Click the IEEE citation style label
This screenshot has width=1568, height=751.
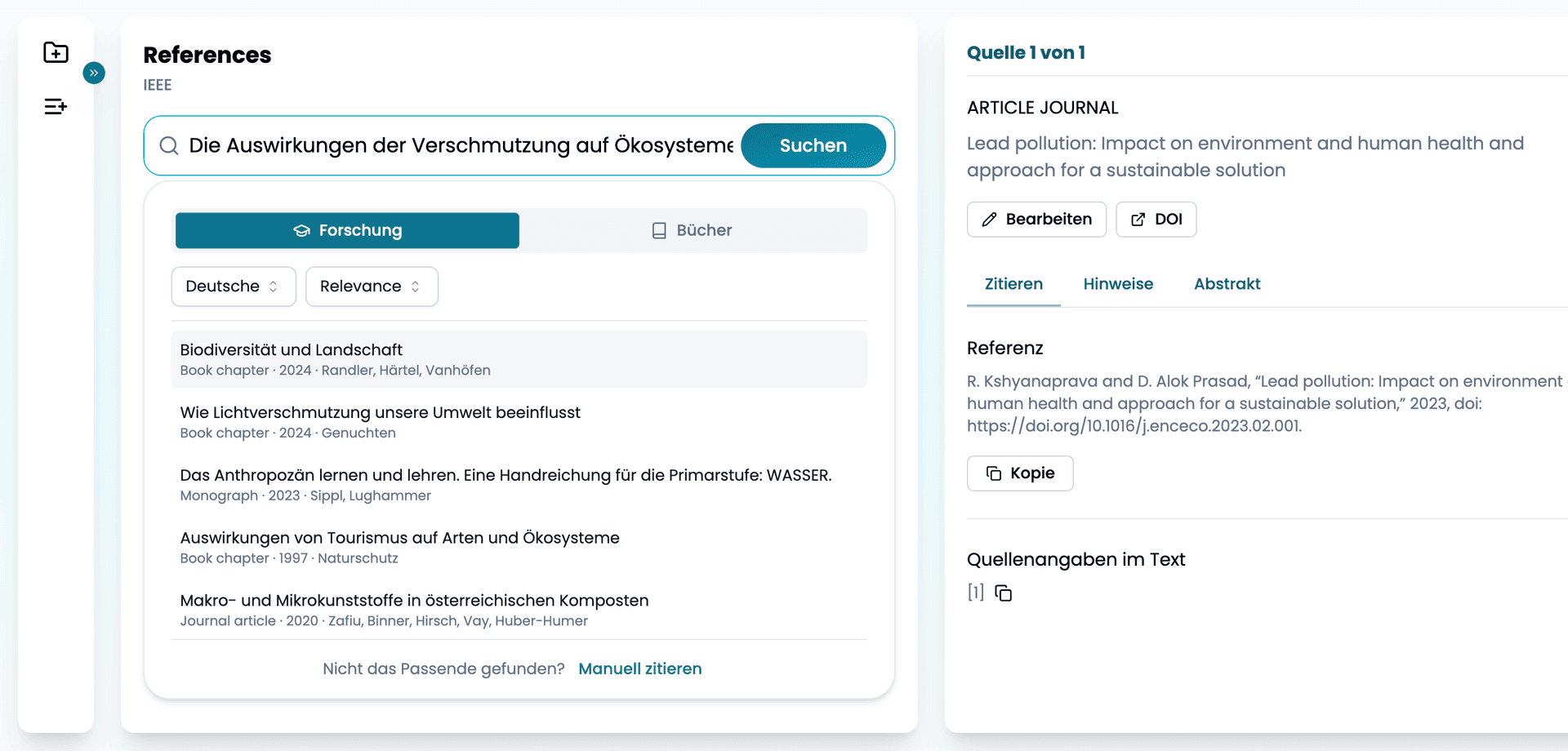point(158,85)
